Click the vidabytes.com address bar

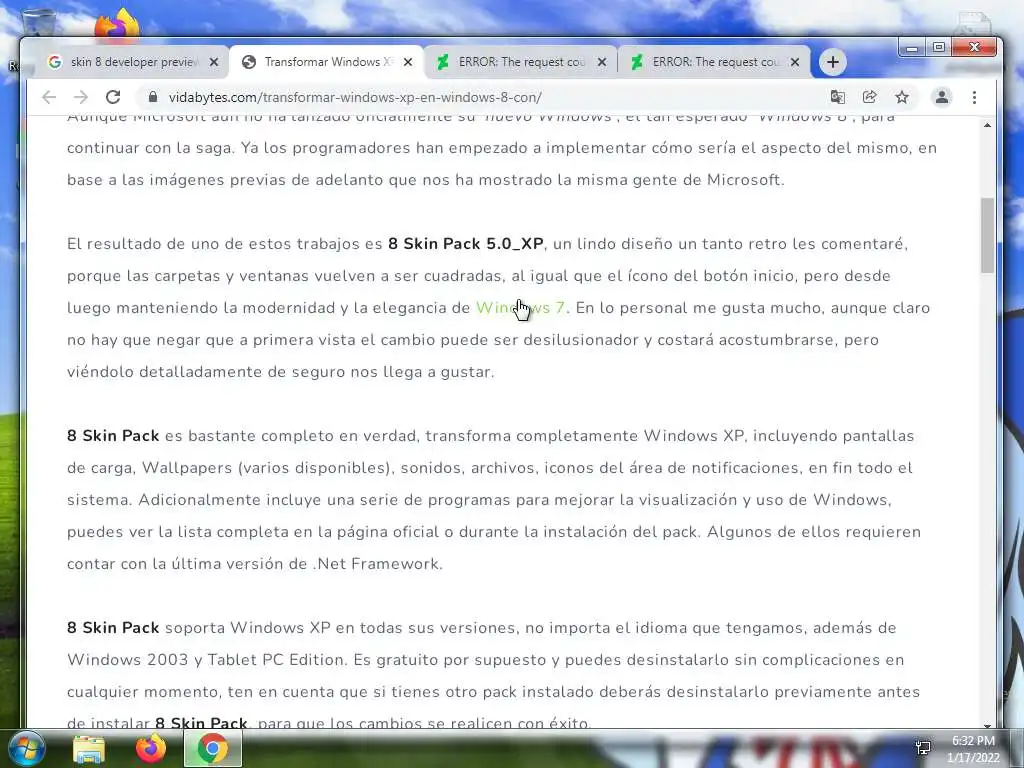483,97
